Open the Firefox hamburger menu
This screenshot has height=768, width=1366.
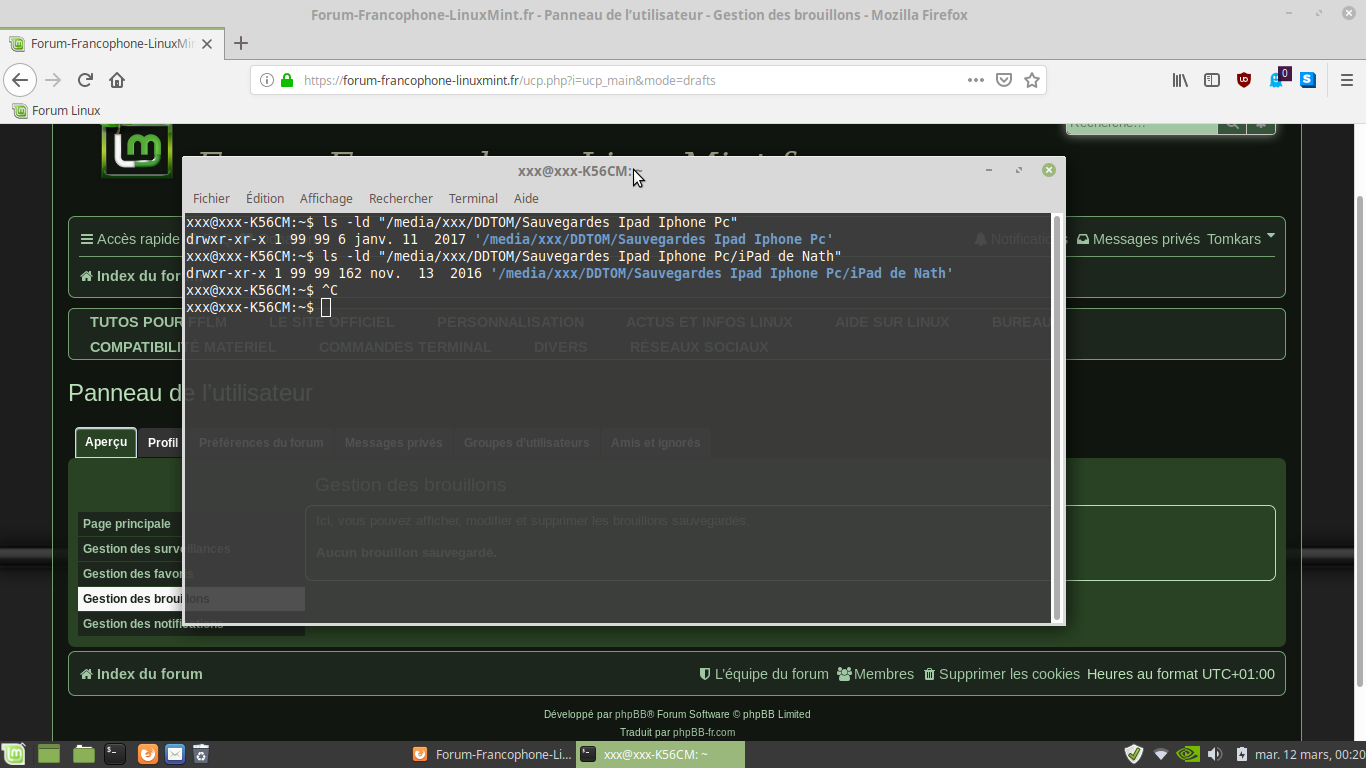point(1346,80)
